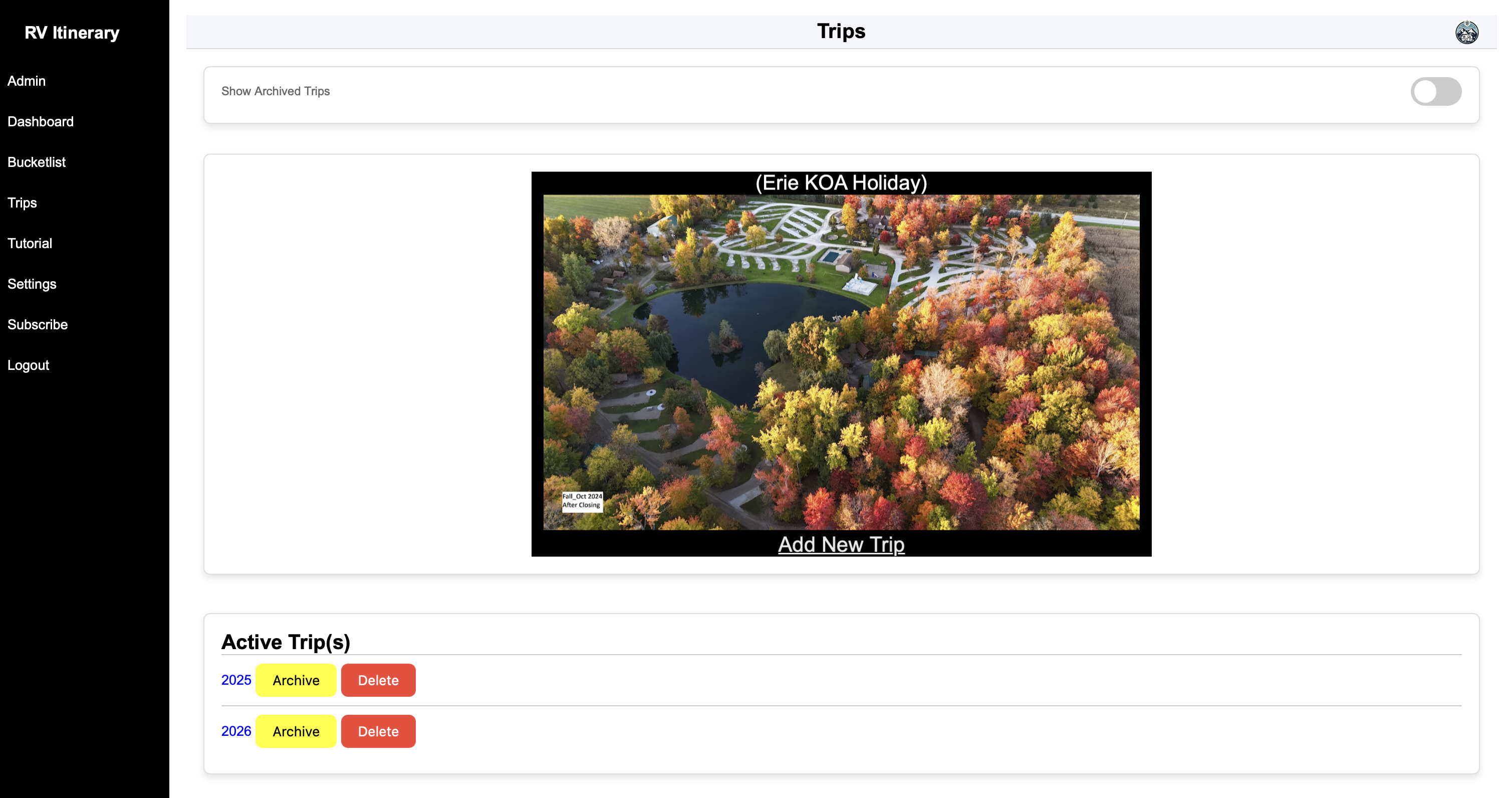Click the Erie KOA Holiday campground photo
The width and height of the screenshot is (1512, 798).
pos(841,362)
